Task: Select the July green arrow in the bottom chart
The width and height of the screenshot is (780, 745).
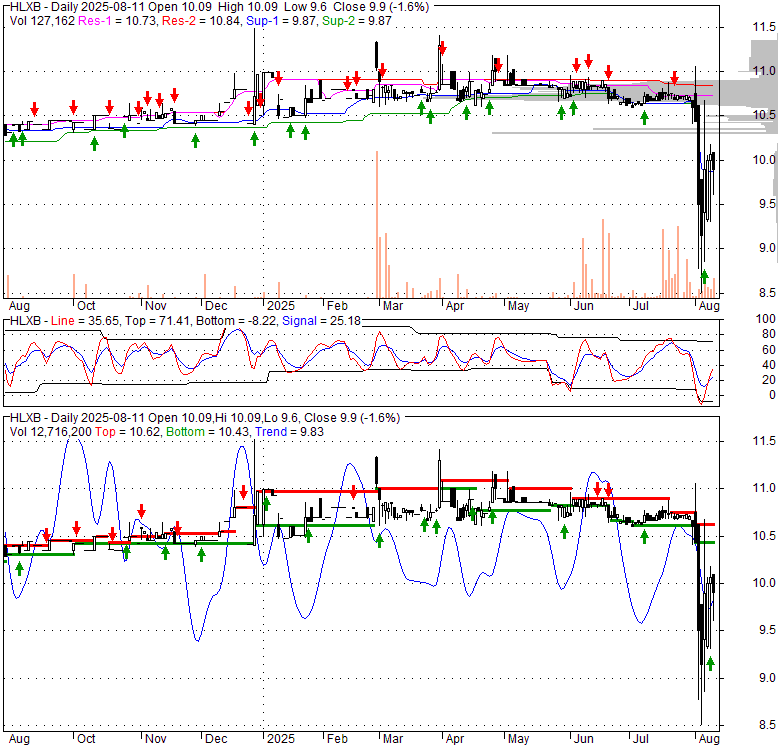Action: [645, 537]
